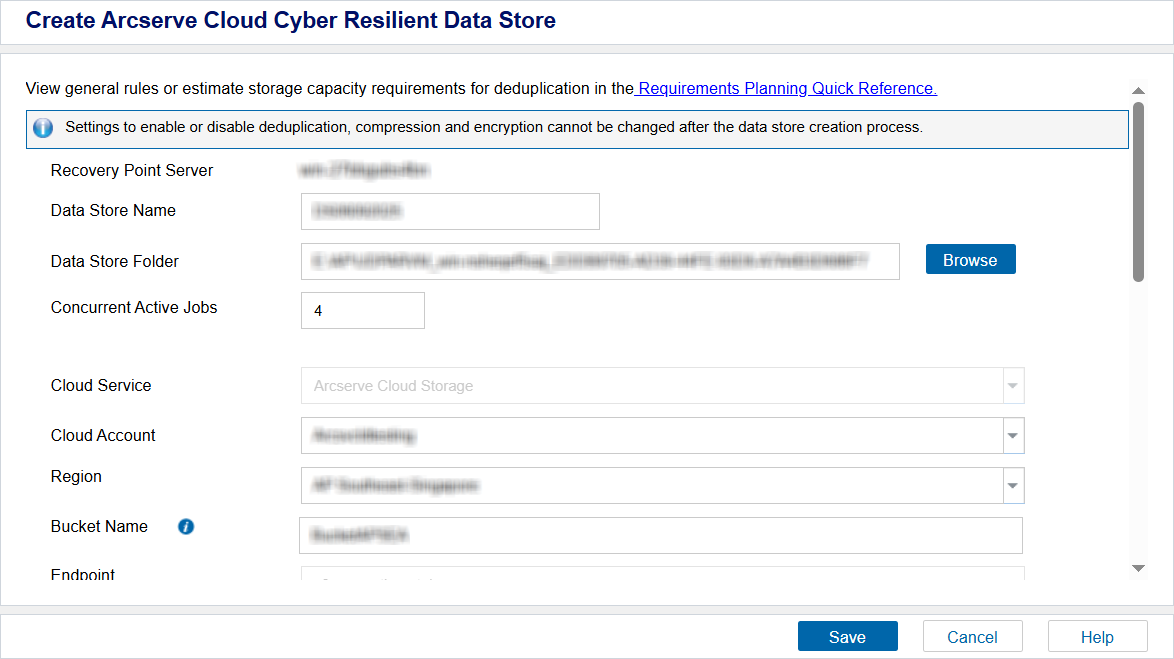The width and height of the screenshot is (1174, 659).
Task: Click the Cloud Service dropdown arrow
Action: click(1013, 386)
